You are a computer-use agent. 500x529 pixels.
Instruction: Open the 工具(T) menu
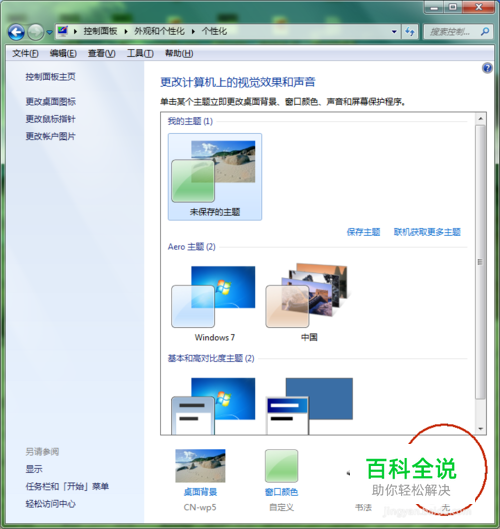pos(140,53)
